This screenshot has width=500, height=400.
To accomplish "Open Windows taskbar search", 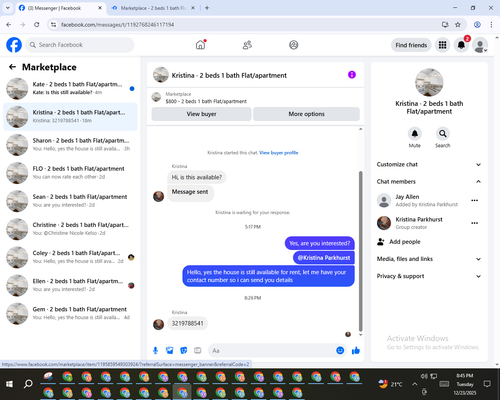I will point(28,384).
